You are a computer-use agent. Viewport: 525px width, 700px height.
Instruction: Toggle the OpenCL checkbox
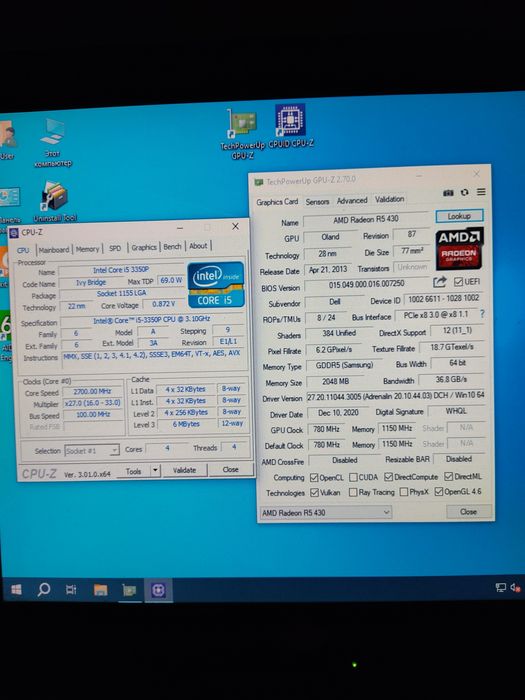314,477
